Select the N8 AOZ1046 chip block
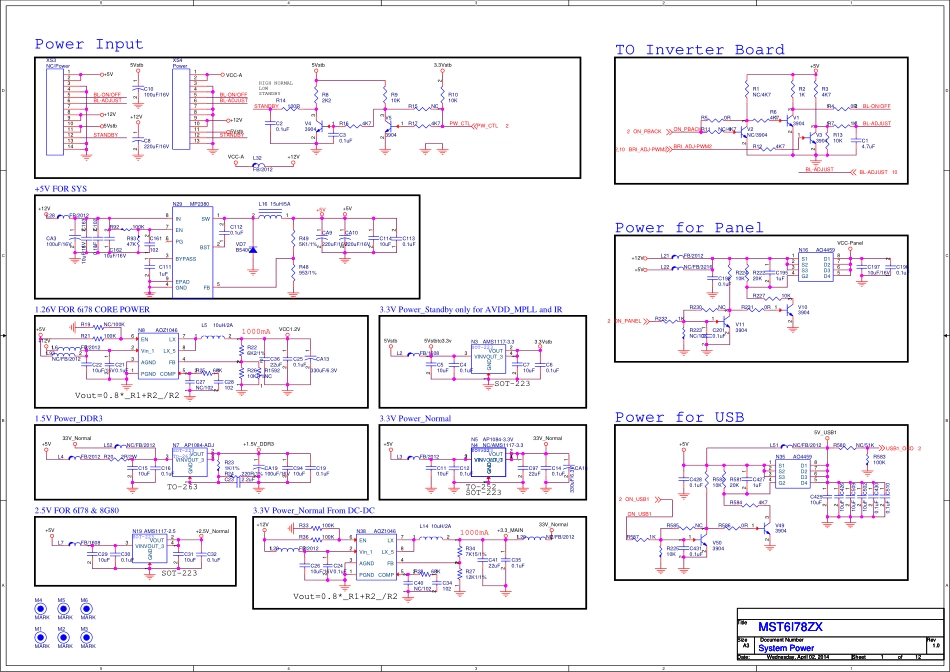Image resolution: width=950 pixels, height=672 pixels. click(x=158, y=351)
